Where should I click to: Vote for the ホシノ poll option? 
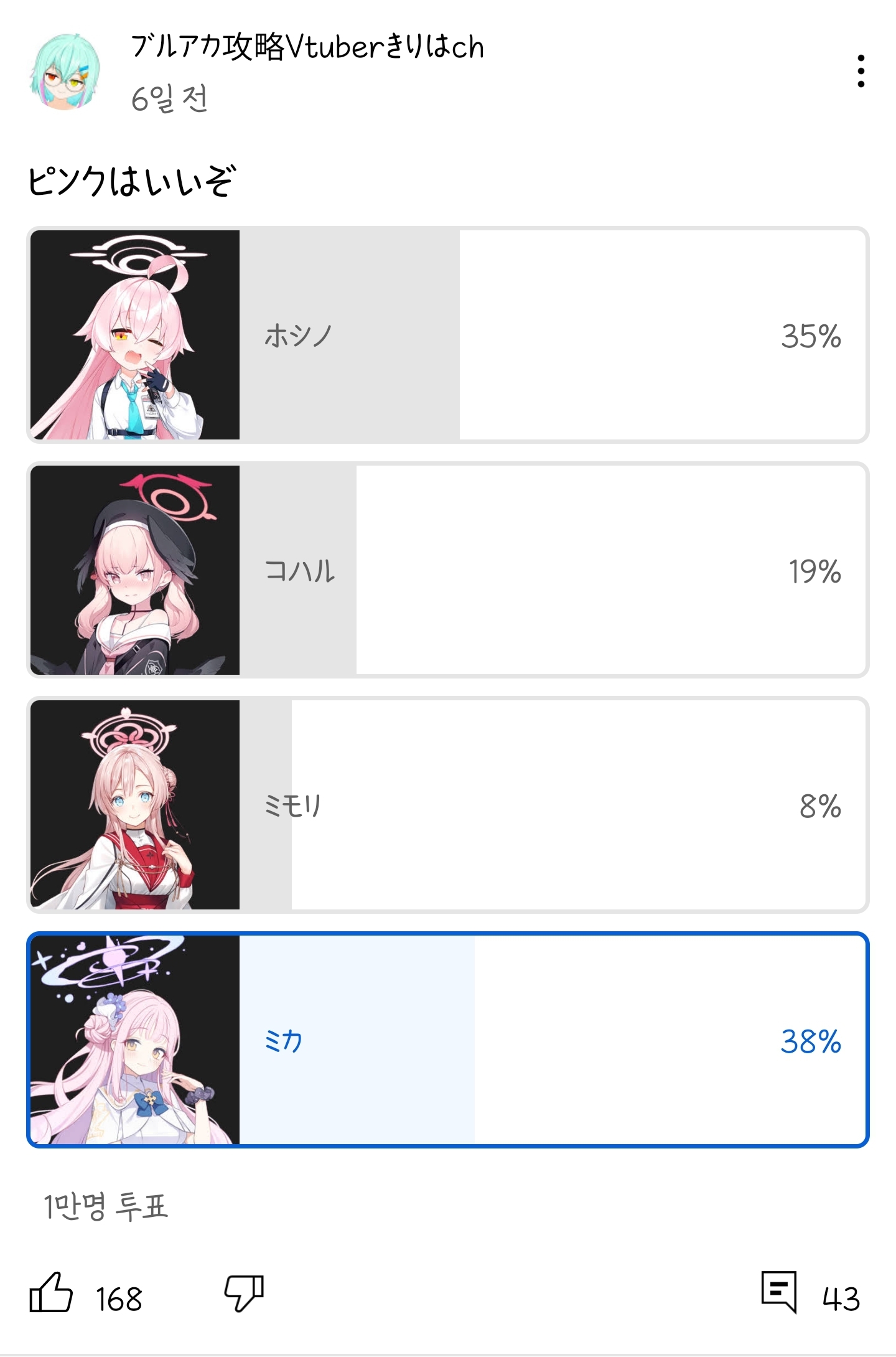pyautogui.click(x=448, y=335)
